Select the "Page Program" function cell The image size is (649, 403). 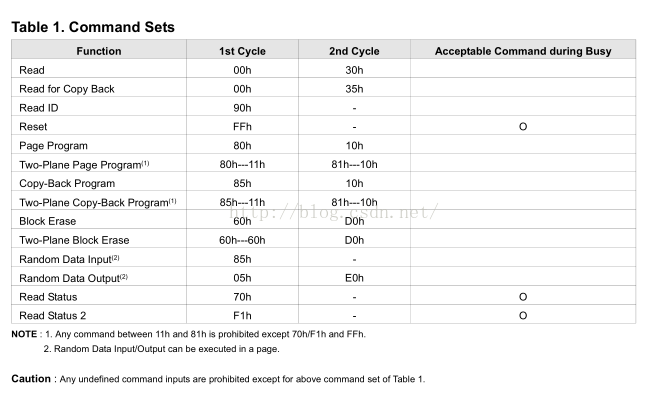pyautogui.click(x=52, y=146)
